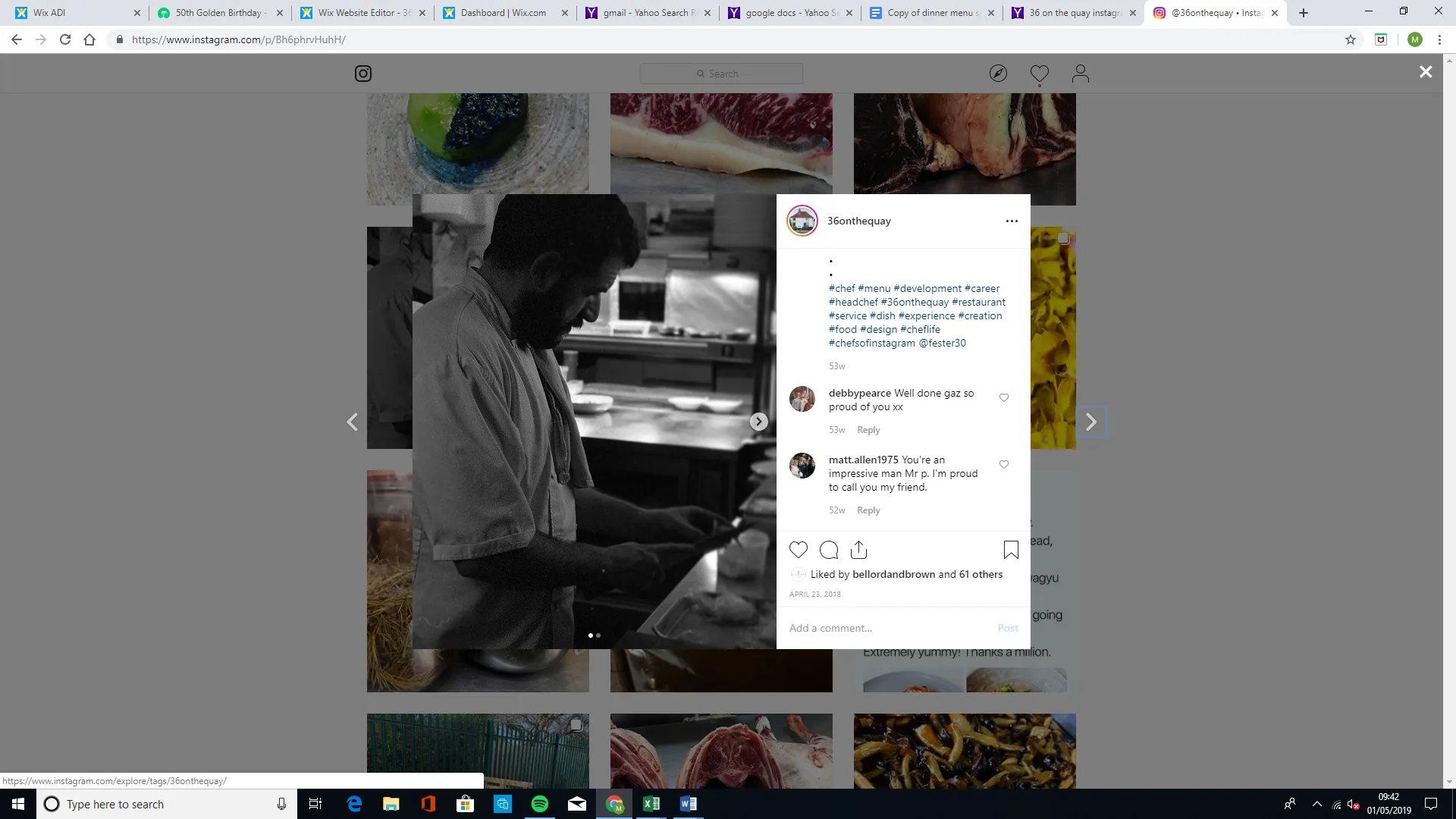Open the Activity heart icon in header
Viewport: 1456px width, 819px height.
[x=1040, y=74]
